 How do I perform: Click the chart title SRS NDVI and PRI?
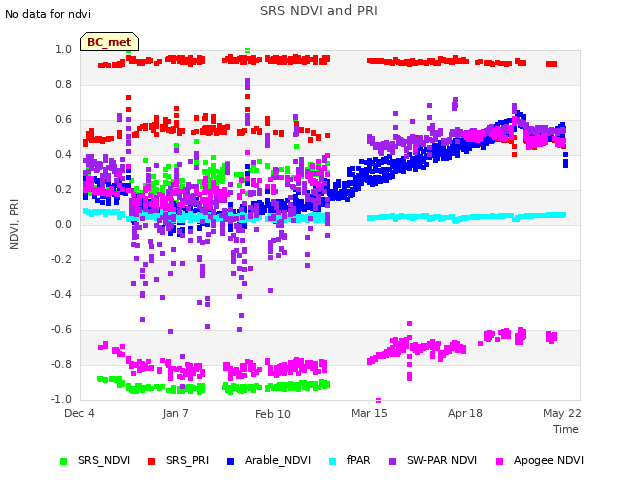coord(319,11)
